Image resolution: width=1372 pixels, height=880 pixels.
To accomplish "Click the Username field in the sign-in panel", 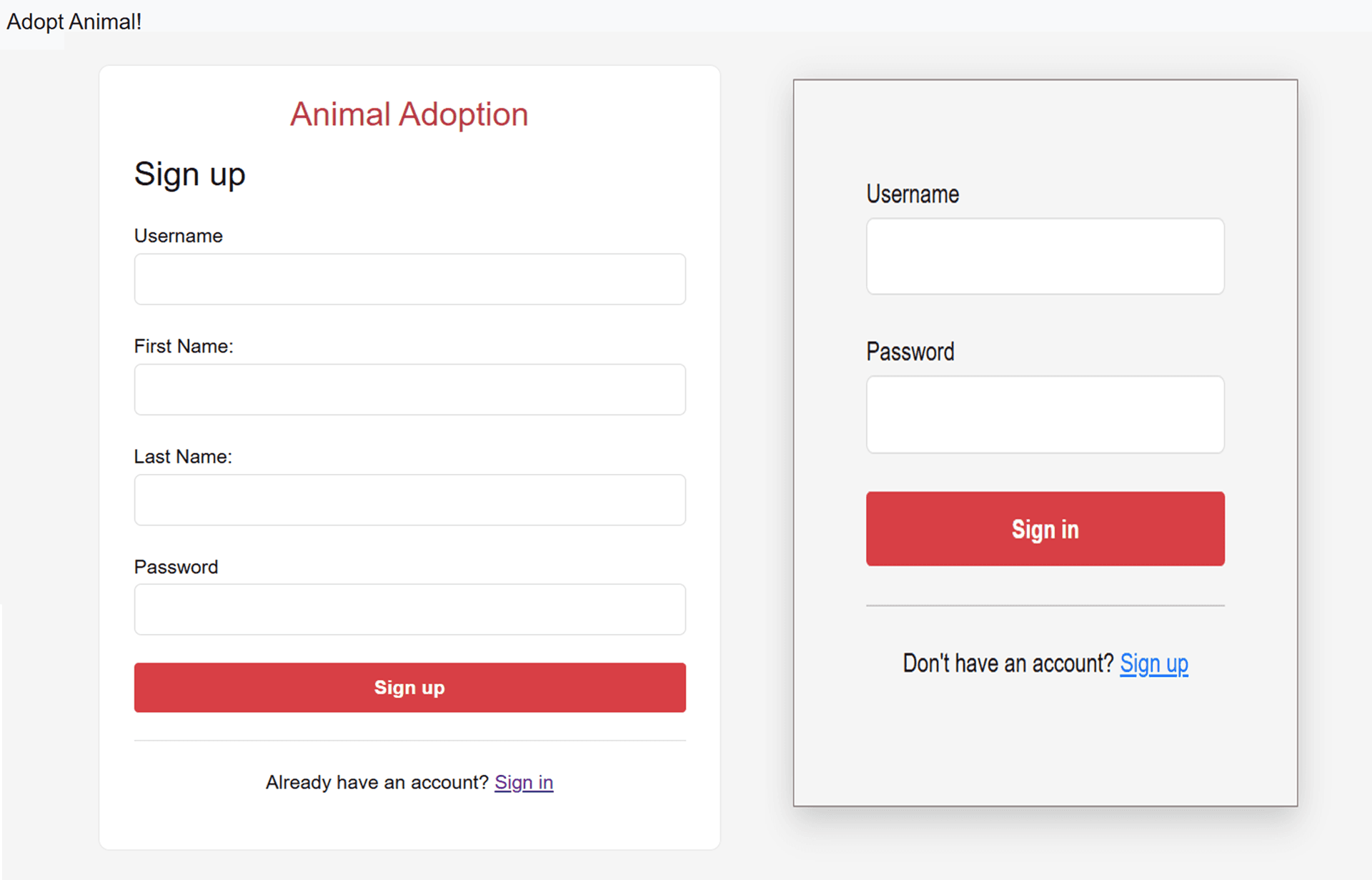I will [x=1045, y=257].
